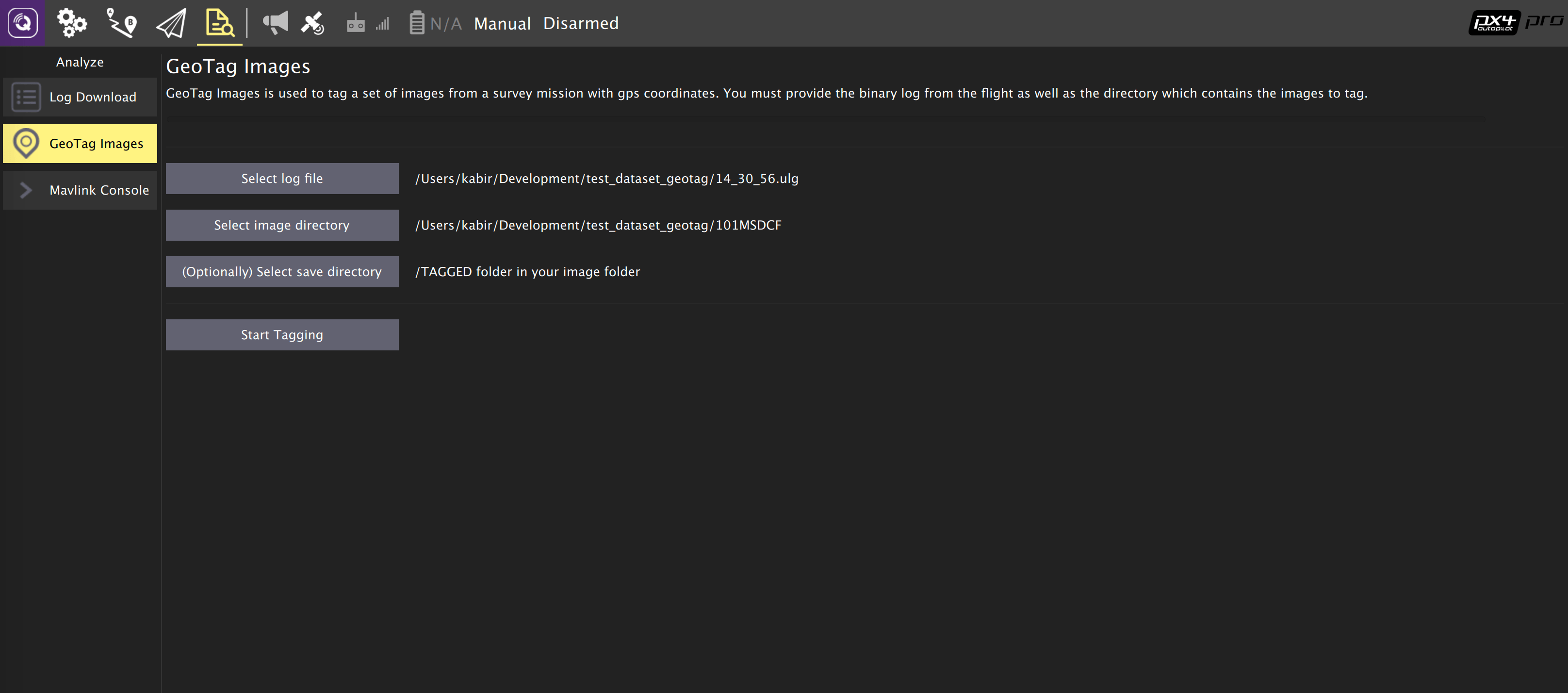The height and width of the screenshot is (693, 1568).
Task: Click the video/camera icon in toolbar
Action: (356, 22)
